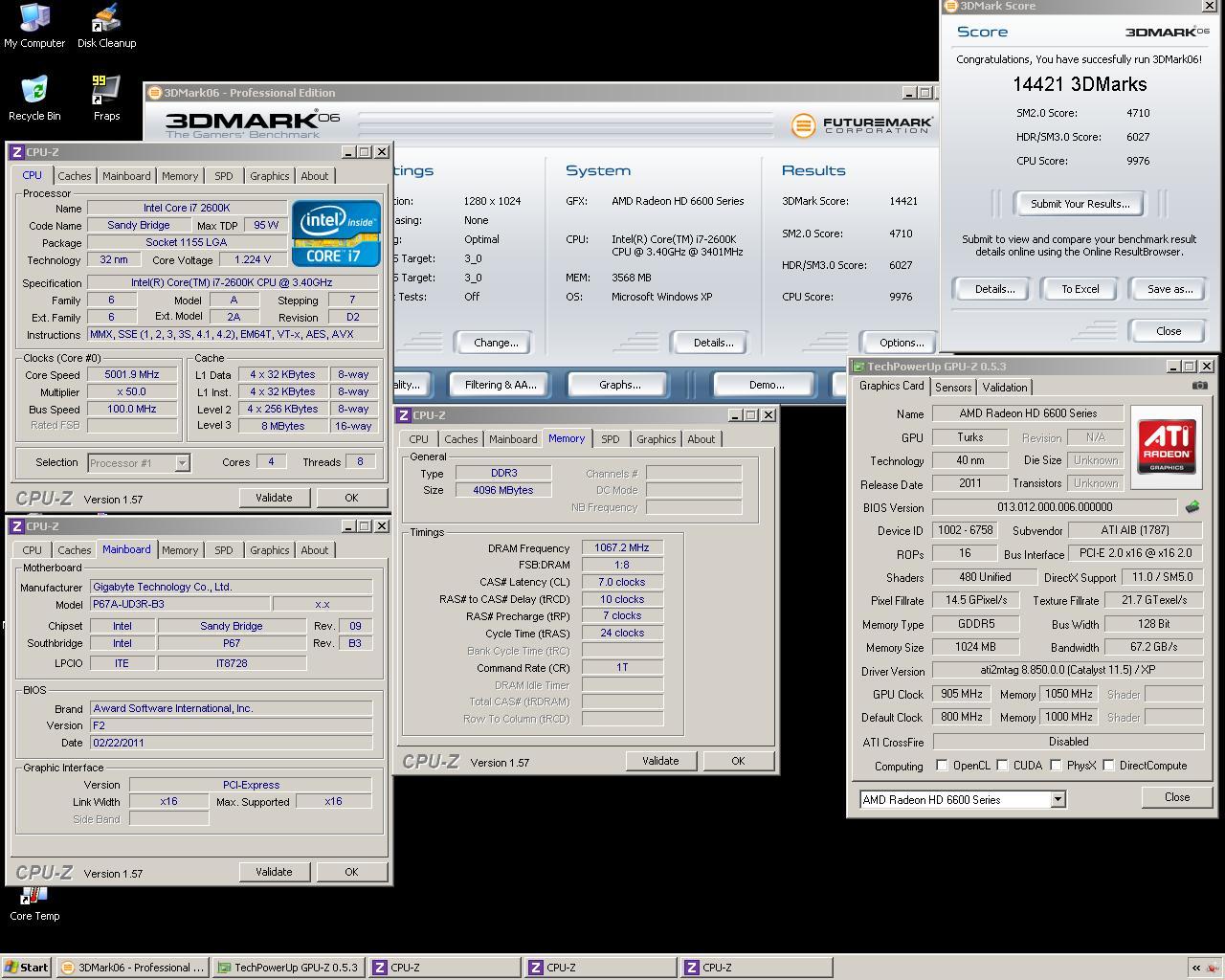This screenshot has width=1225, height=980.
Task: Click the To Excel button
Action: (x=1080, y=289)
